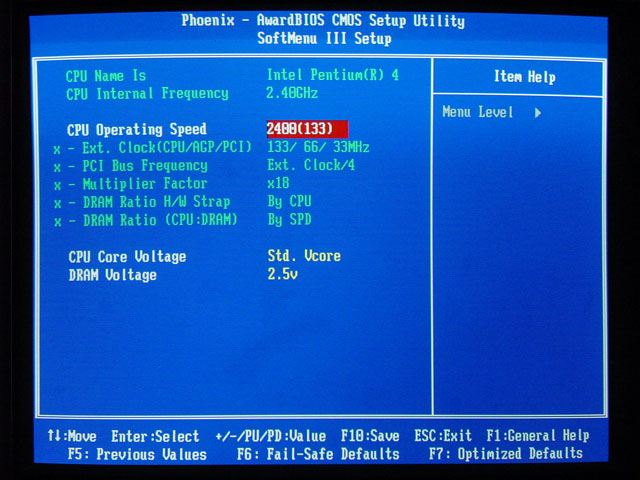Click F6: Fail-Safe Defaults hint

point(318,454)
